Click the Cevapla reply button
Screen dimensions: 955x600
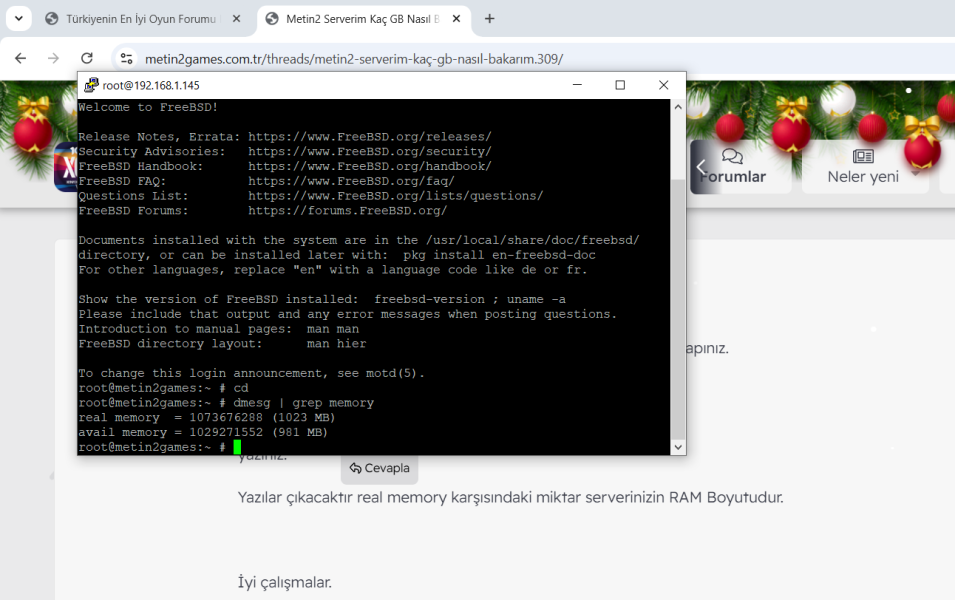[379, 468]
